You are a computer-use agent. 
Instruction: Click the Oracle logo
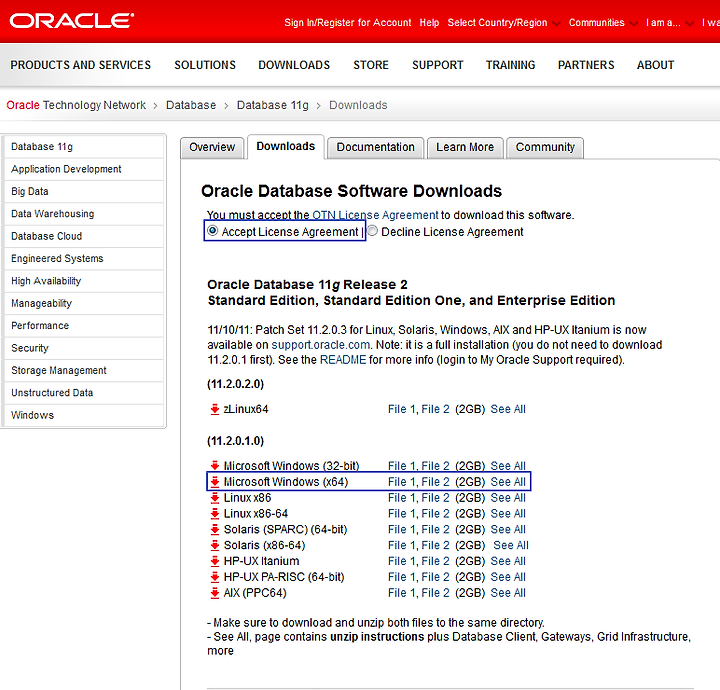click(72, 21)
